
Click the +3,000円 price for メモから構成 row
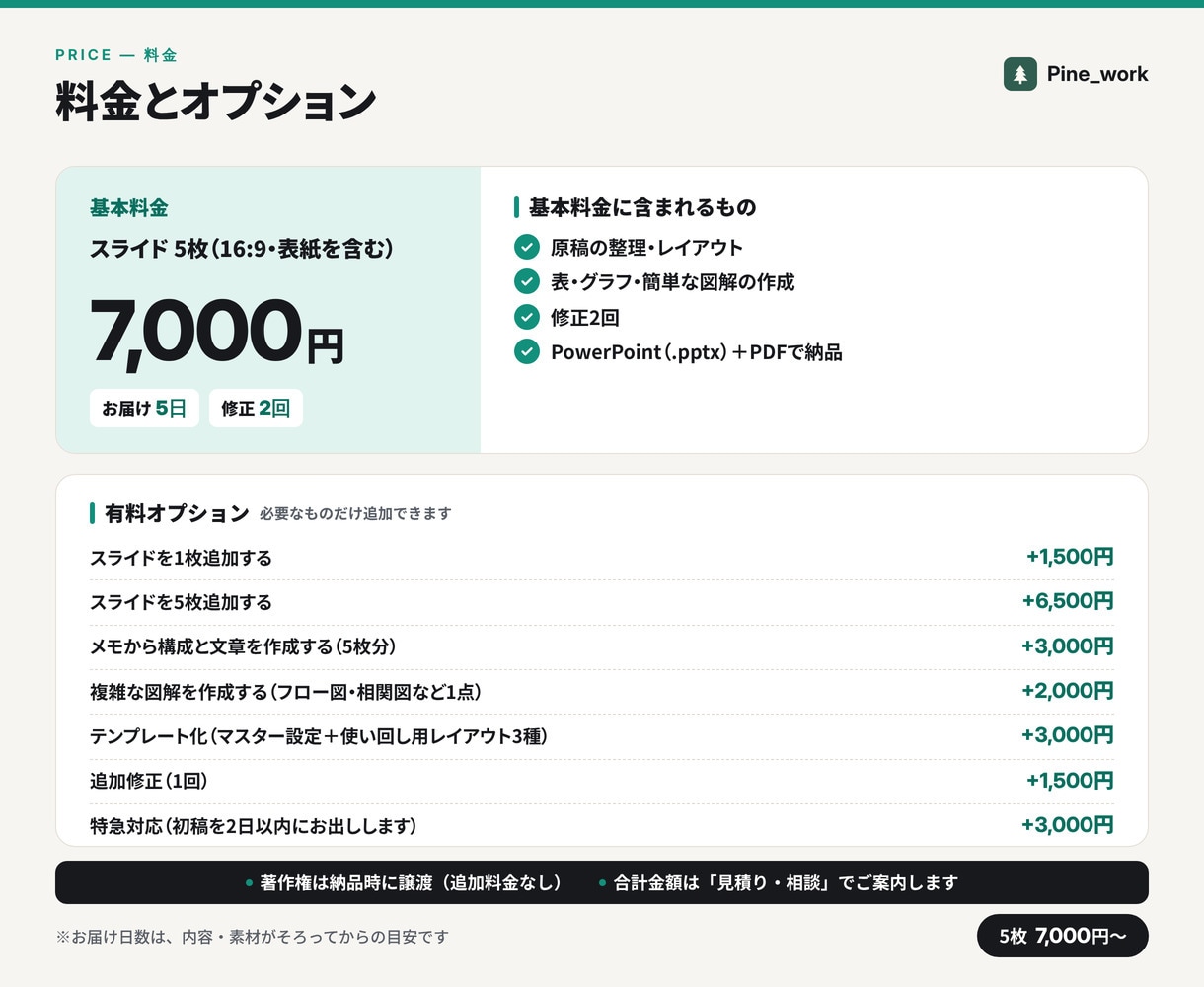[1068, 646]
